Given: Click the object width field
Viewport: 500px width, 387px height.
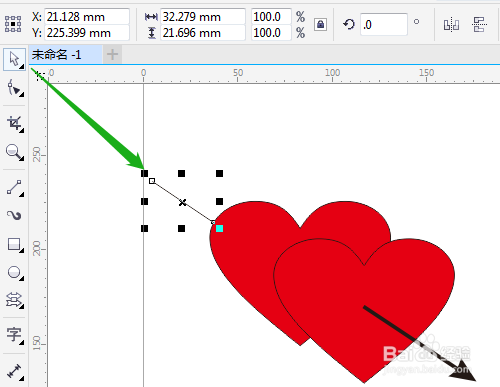Looking at the screenshot, I should point(203,17).
